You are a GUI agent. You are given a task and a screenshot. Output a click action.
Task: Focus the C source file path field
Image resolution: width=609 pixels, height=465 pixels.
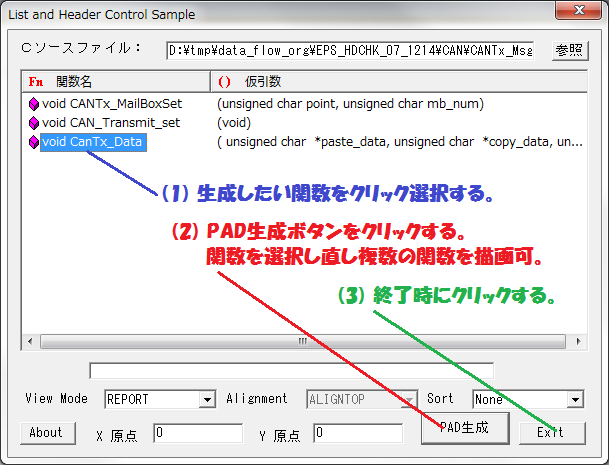tap(350, 51)
